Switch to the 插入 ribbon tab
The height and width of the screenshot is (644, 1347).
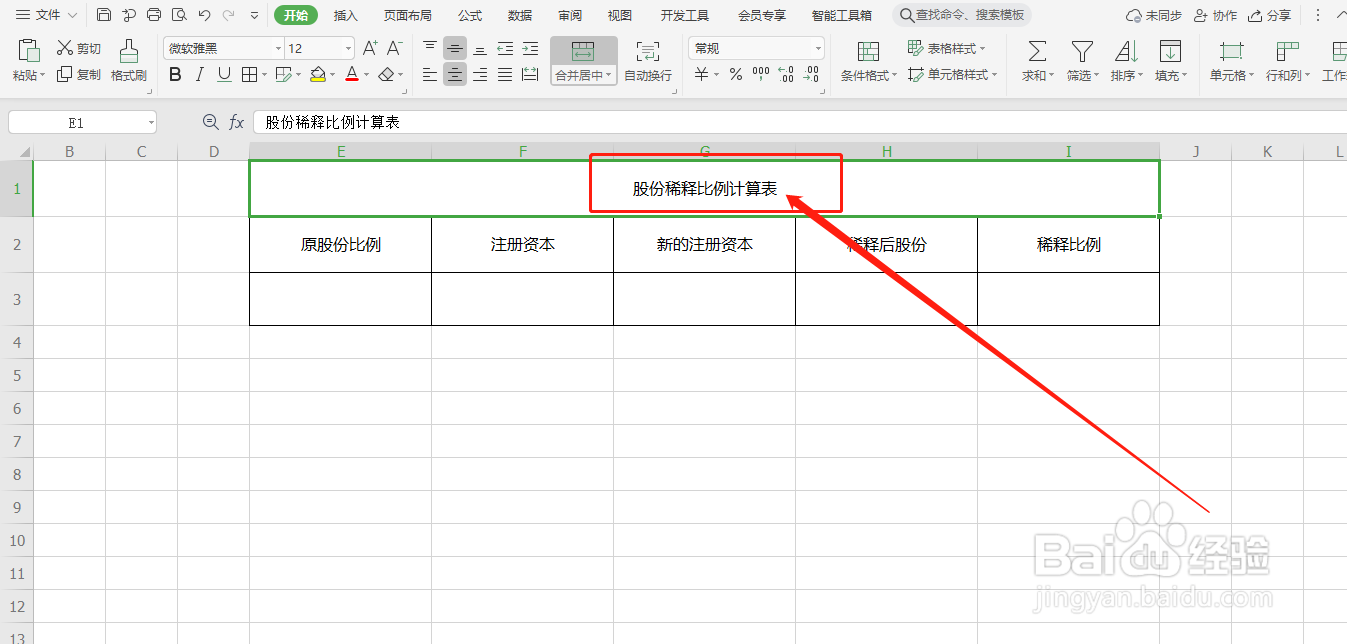(x=345, y=15)
